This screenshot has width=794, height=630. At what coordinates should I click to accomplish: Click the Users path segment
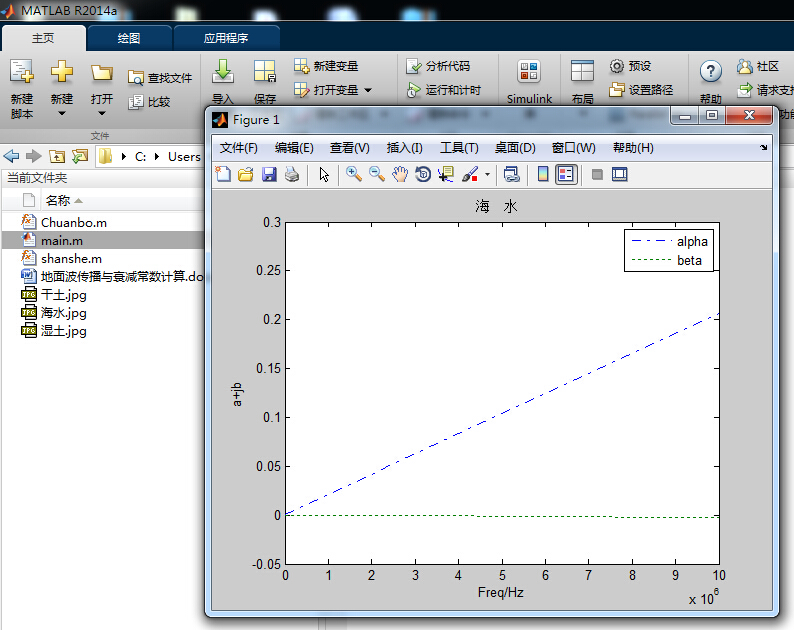click(x=184, y=157)
